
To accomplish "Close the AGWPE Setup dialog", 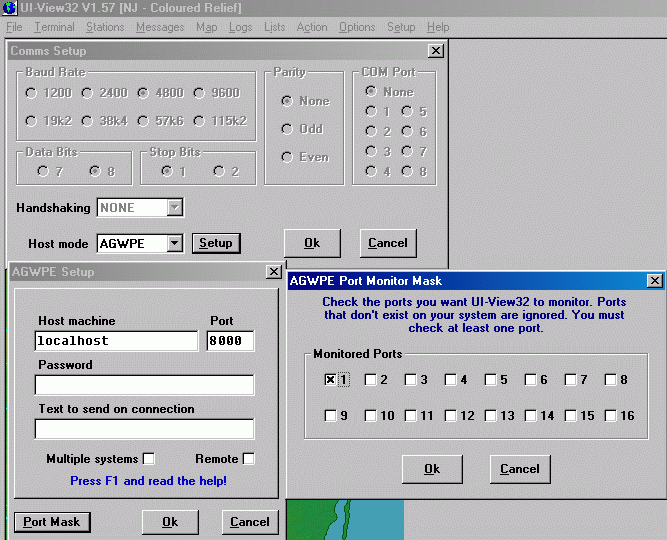I will point(274,271).
